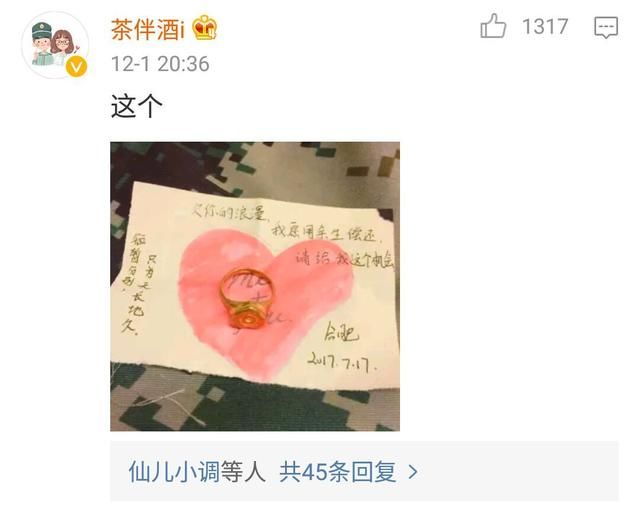Open 茶伴酒i user profile name

147,29
